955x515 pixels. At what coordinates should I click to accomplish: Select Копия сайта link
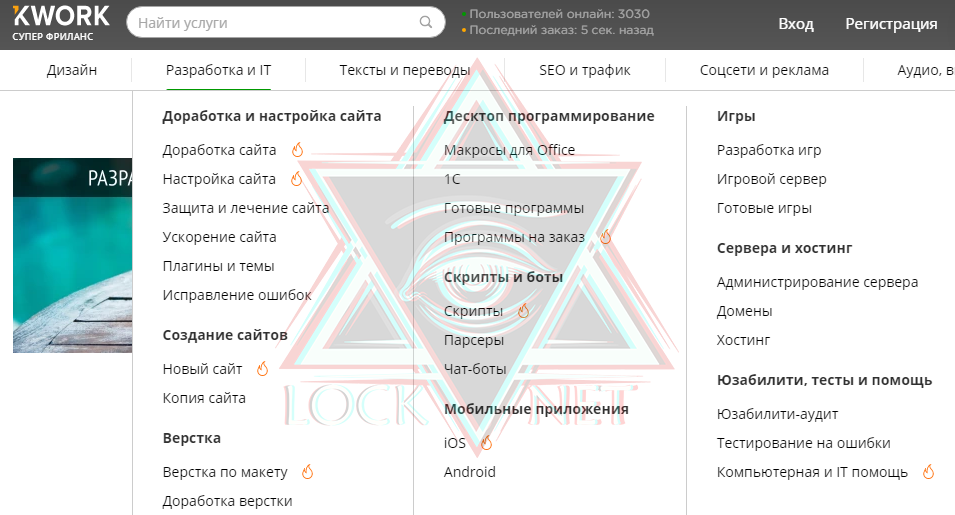click(204, 398)
